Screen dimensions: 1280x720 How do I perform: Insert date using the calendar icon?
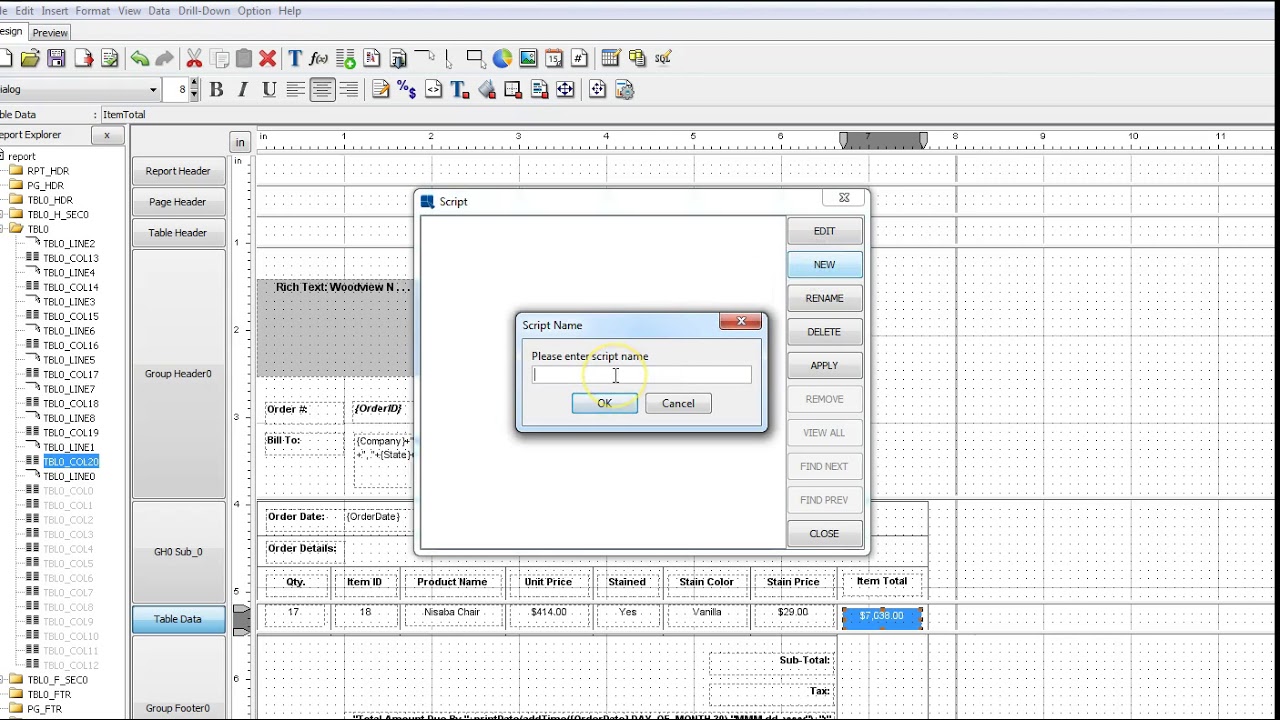554,59
